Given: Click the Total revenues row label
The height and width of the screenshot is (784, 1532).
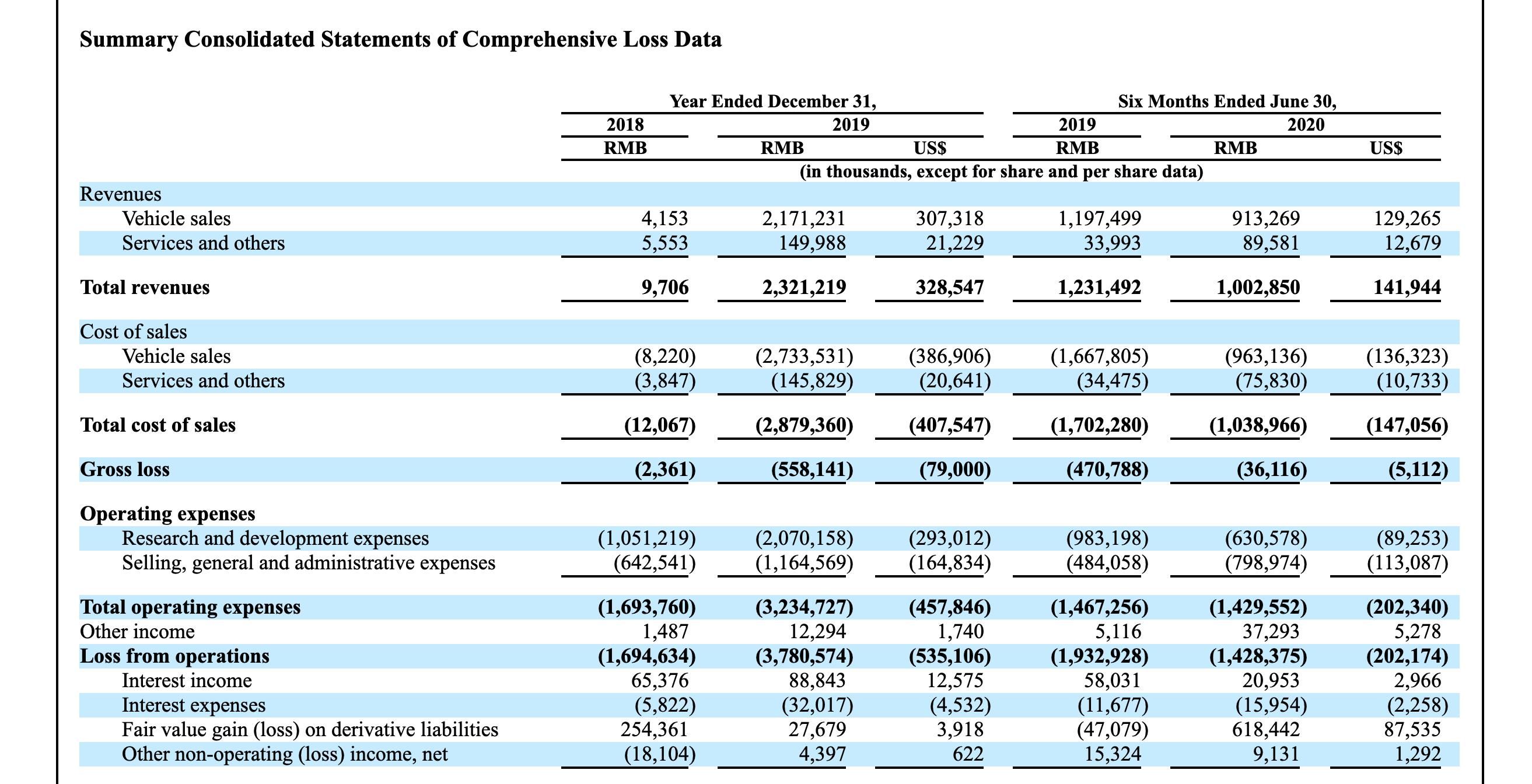Looking at the screenshot, I should 145,288.
